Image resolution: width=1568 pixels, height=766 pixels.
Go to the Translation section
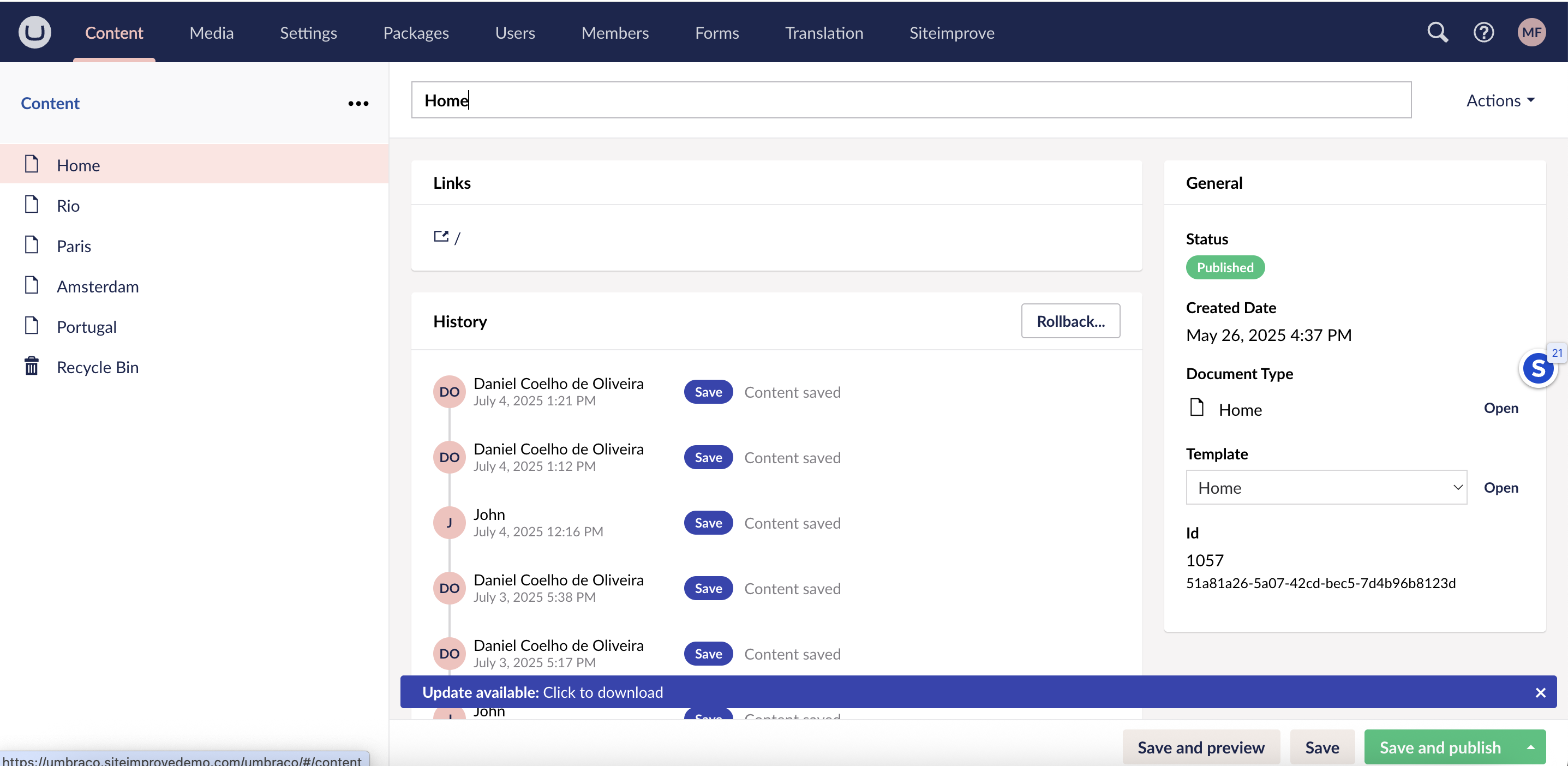click(x=824, y=33)
